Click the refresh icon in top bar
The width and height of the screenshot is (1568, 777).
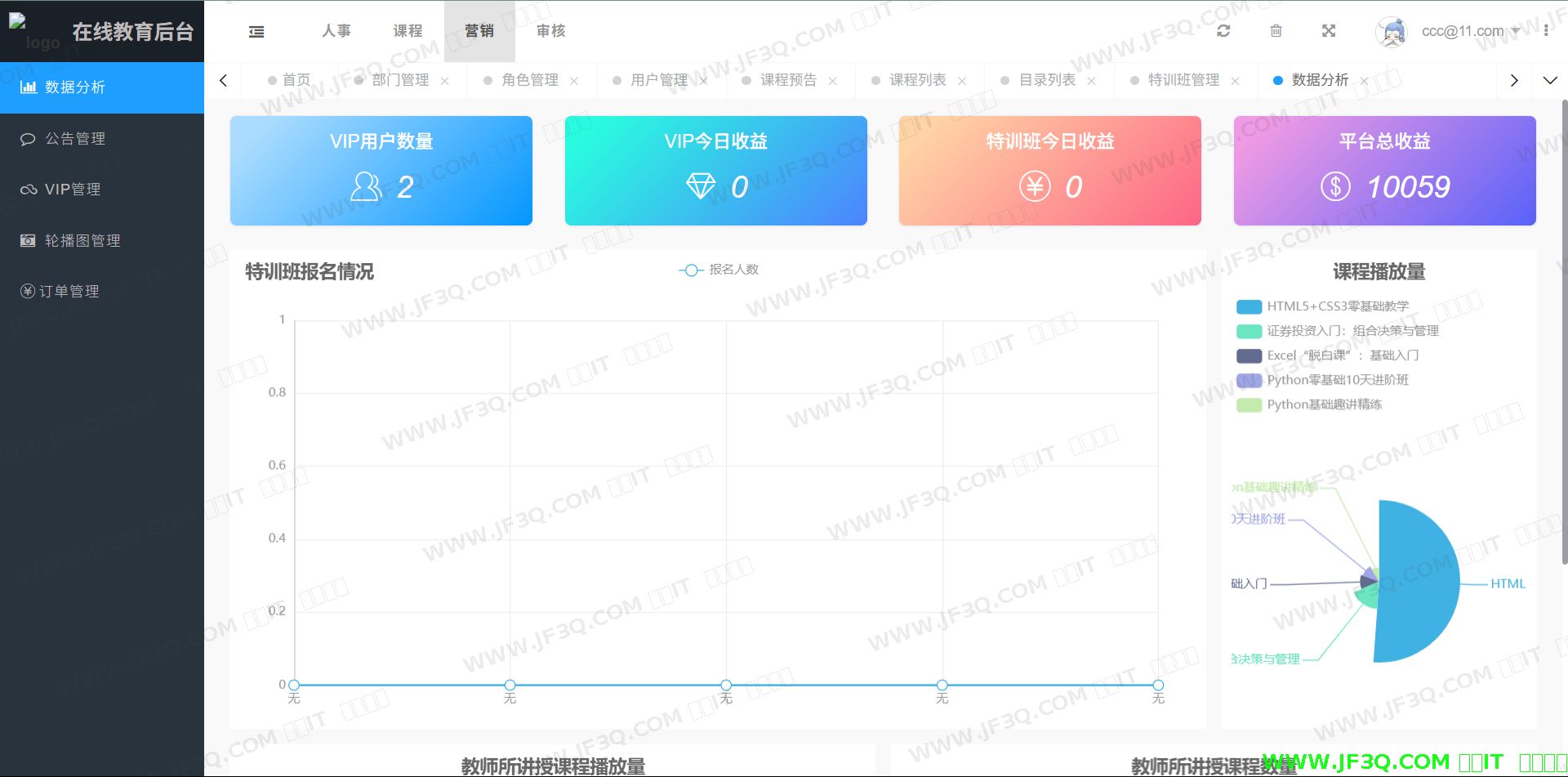tap(1223, 31)
